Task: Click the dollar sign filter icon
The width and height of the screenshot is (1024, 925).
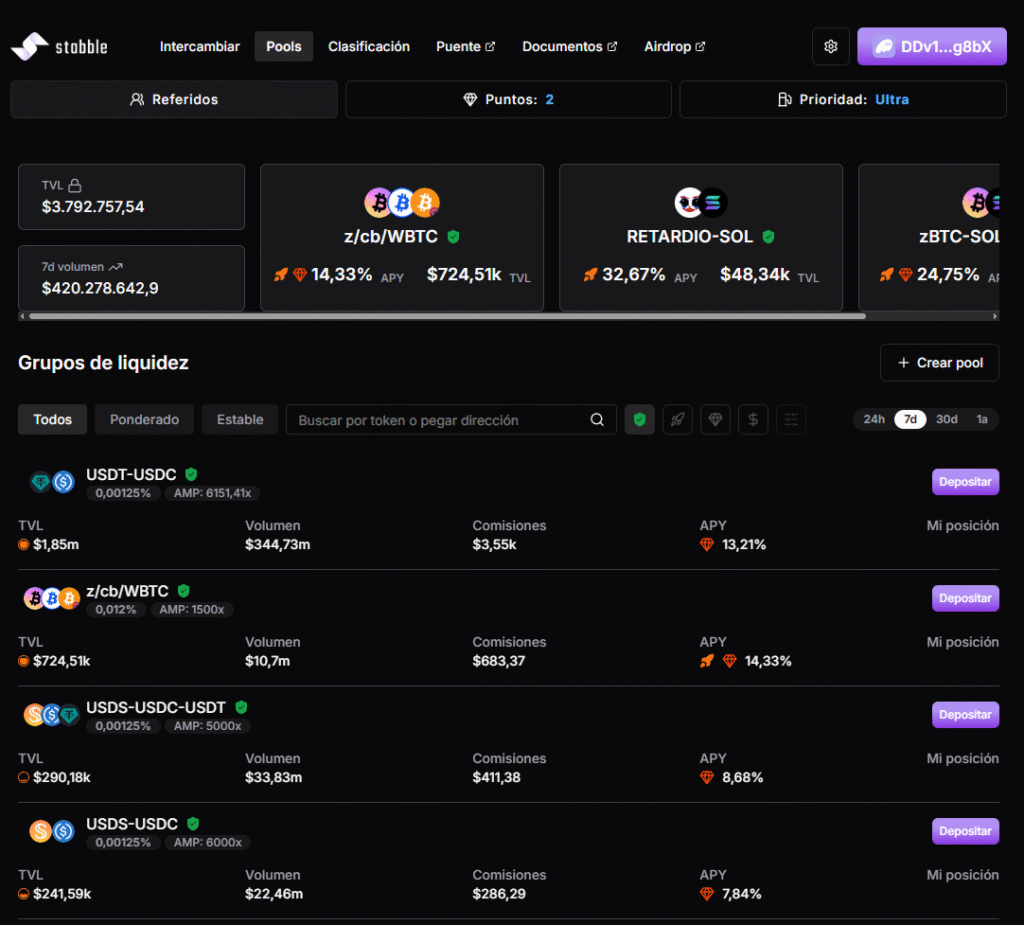Action: [x=753, y=420]
